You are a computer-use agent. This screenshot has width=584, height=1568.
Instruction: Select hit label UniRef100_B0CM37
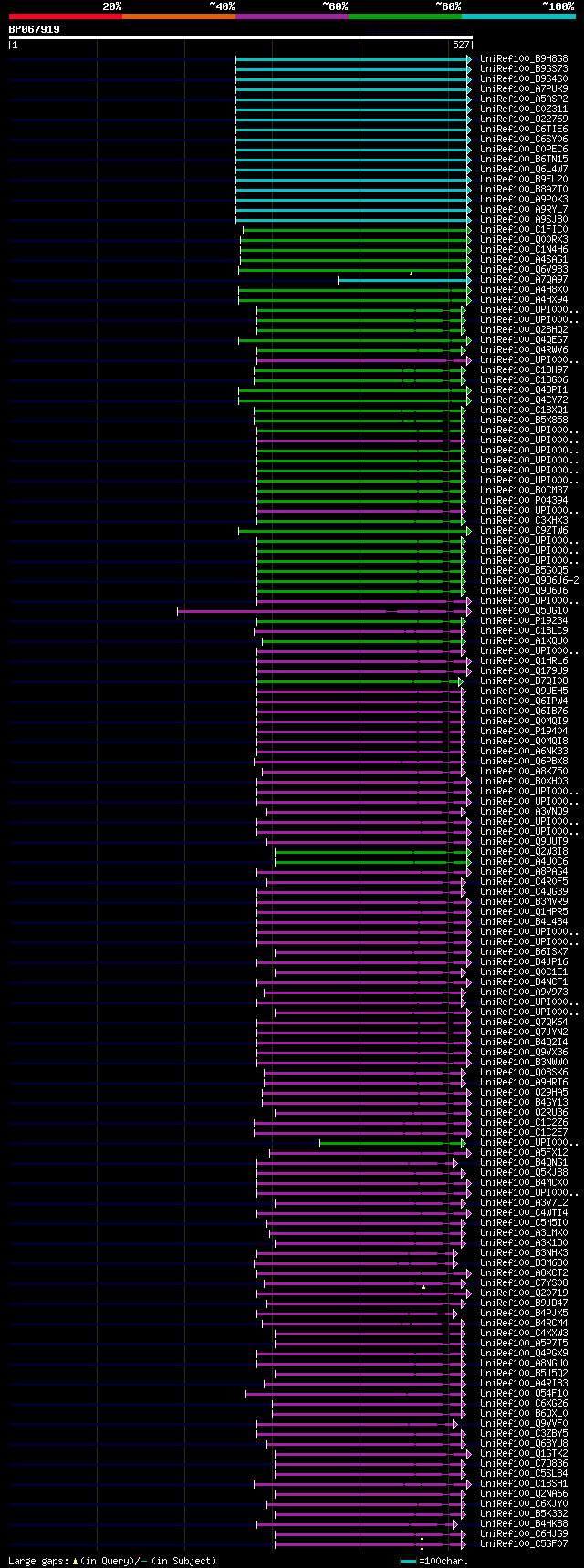point(524,490)
